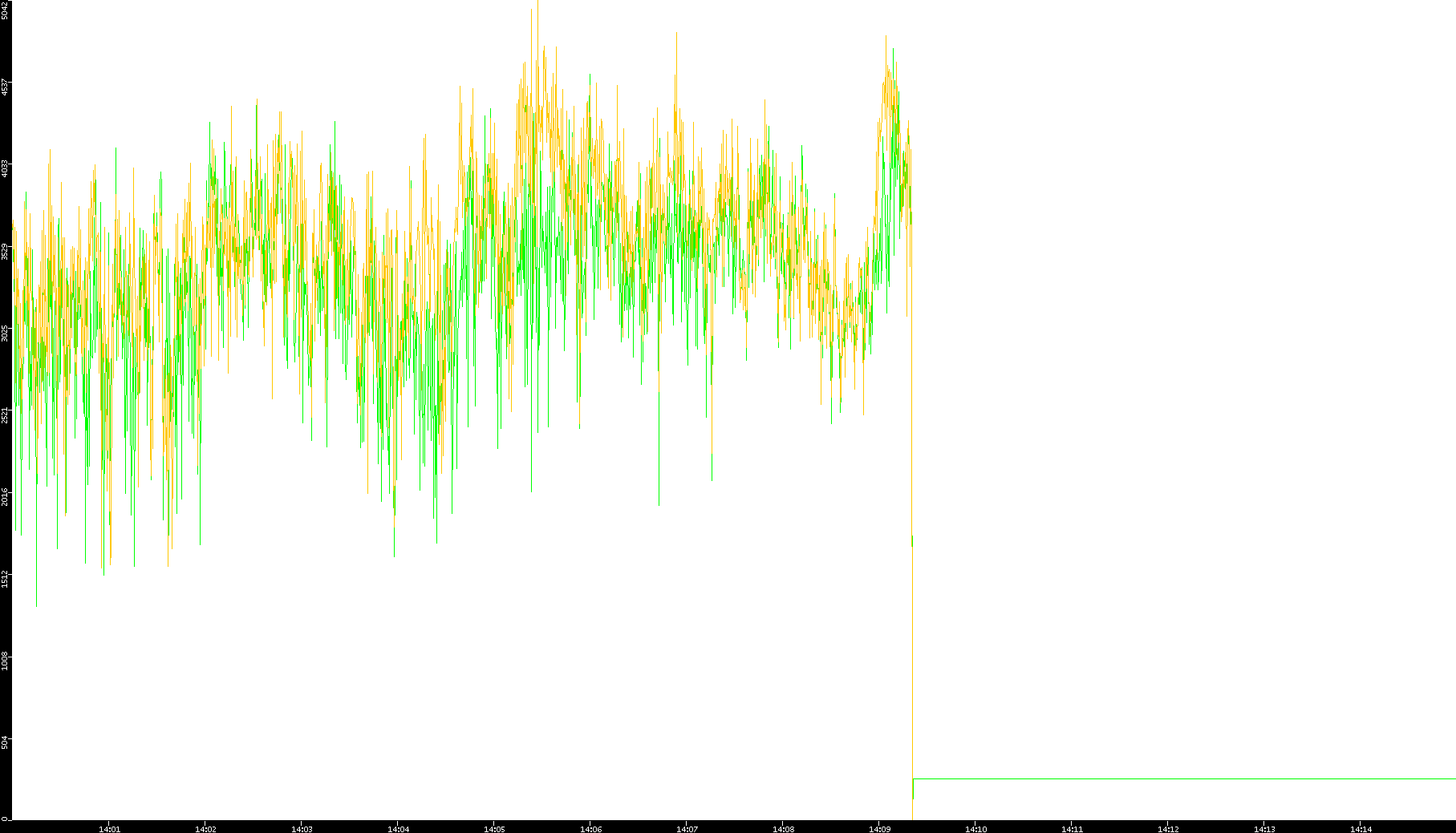The height and width of the screenshot is (833, 1456).
Task: Click the 14:12 time axis label
Action: pos(1168,829)
